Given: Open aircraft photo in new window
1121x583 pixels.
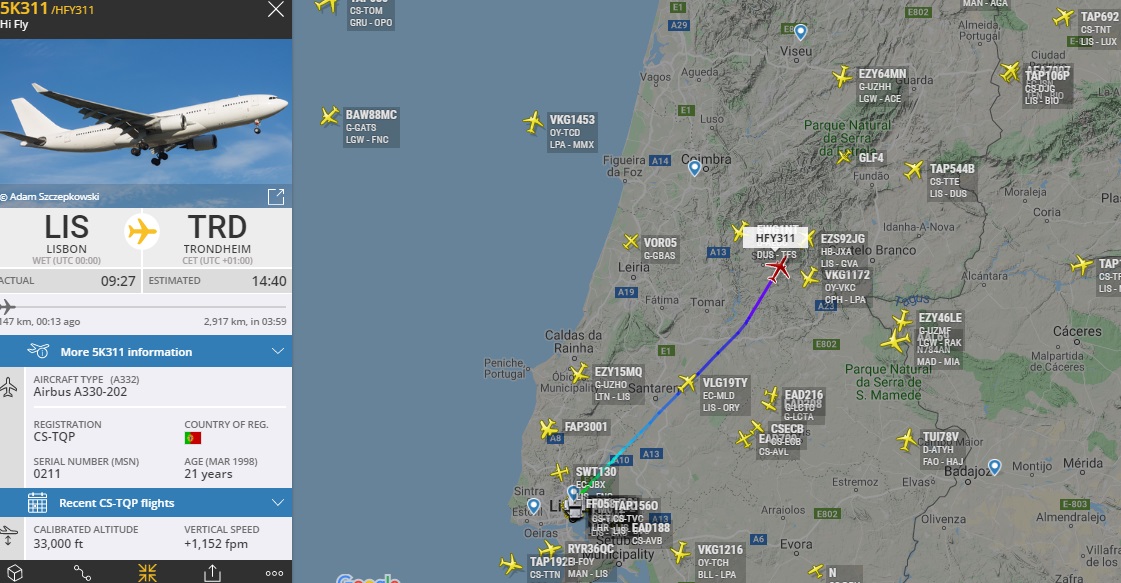Looking at the screenshot, I should [x=276, y=197].
